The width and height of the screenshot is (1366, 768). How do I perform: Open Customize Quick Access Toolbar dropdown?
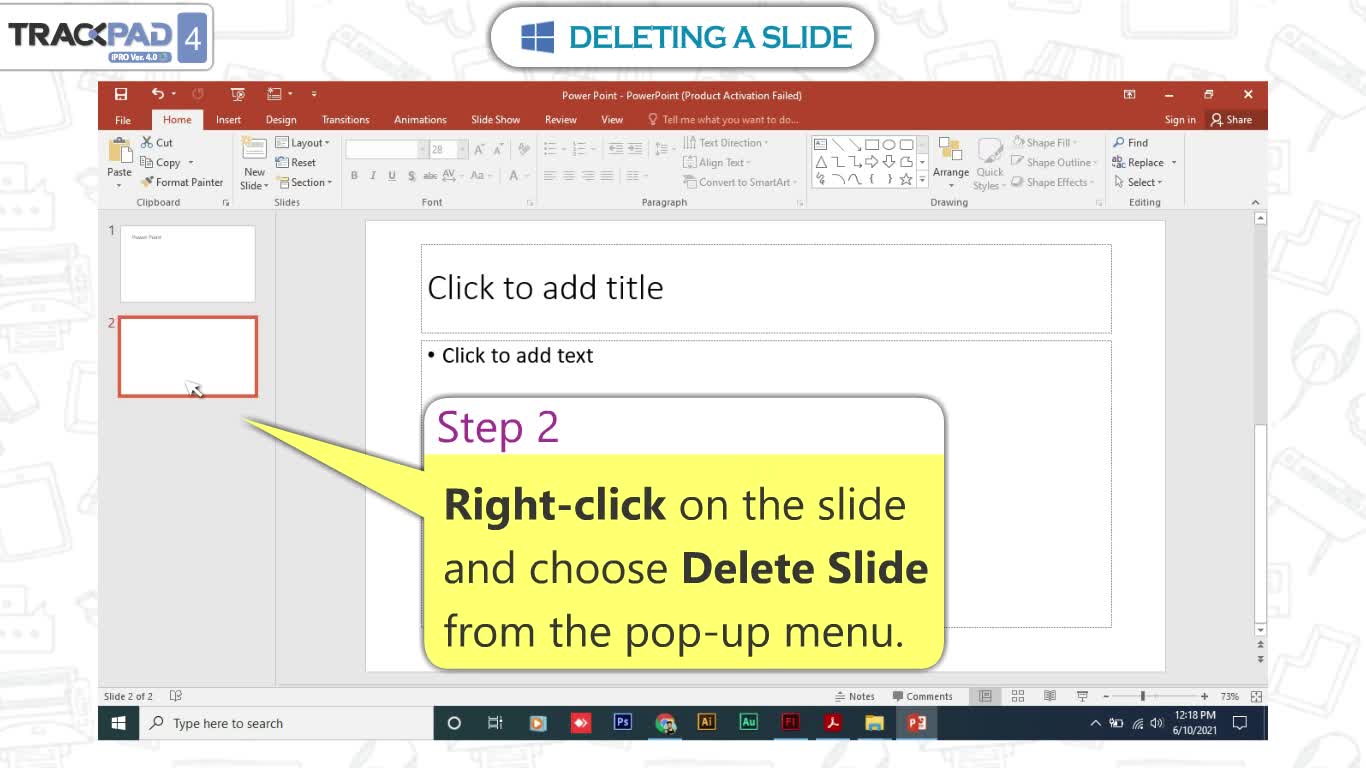click(x=313, y=94)
